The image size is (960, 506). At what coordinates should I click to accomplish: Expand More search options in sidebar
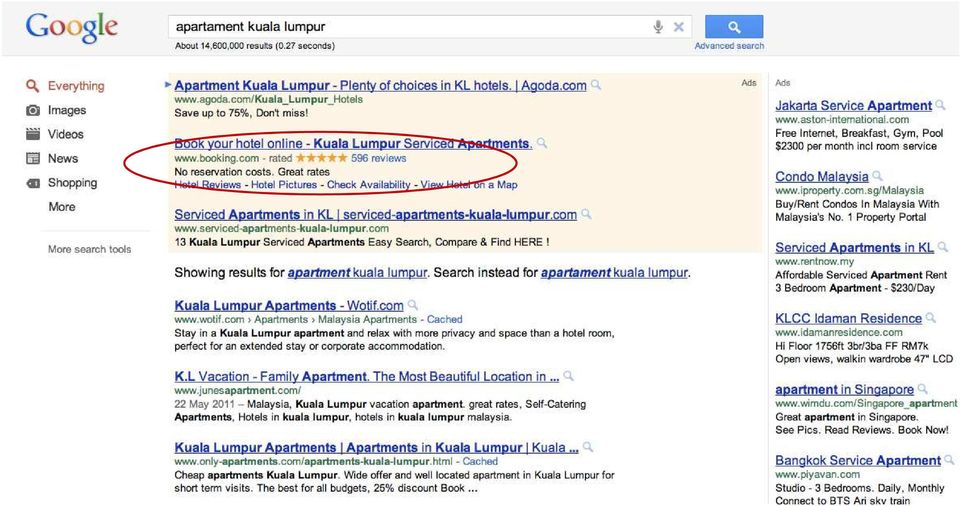tap(62, 207)
